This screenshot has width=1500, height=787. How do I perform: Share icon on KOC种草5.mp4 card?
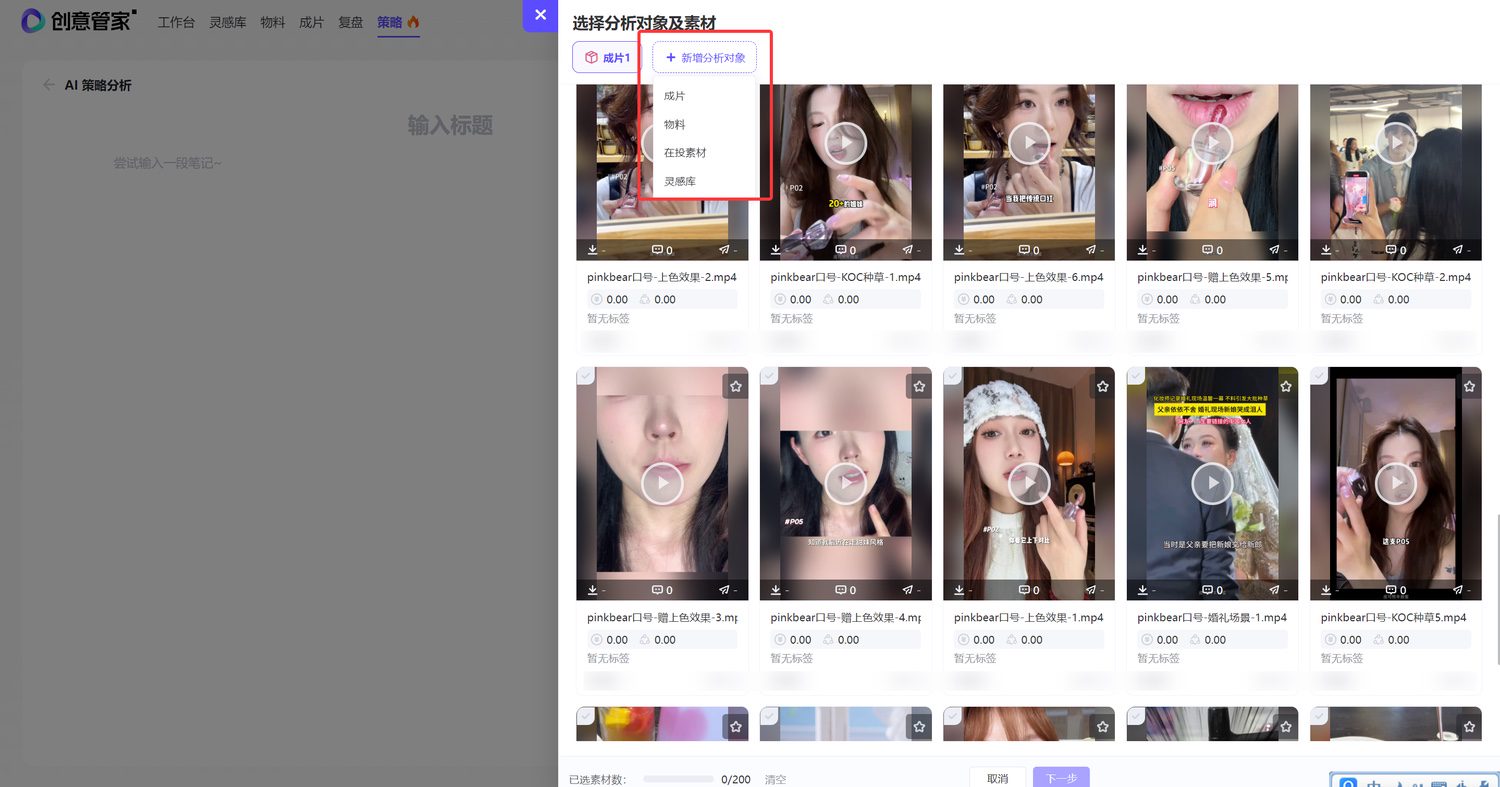(1459, 590)
